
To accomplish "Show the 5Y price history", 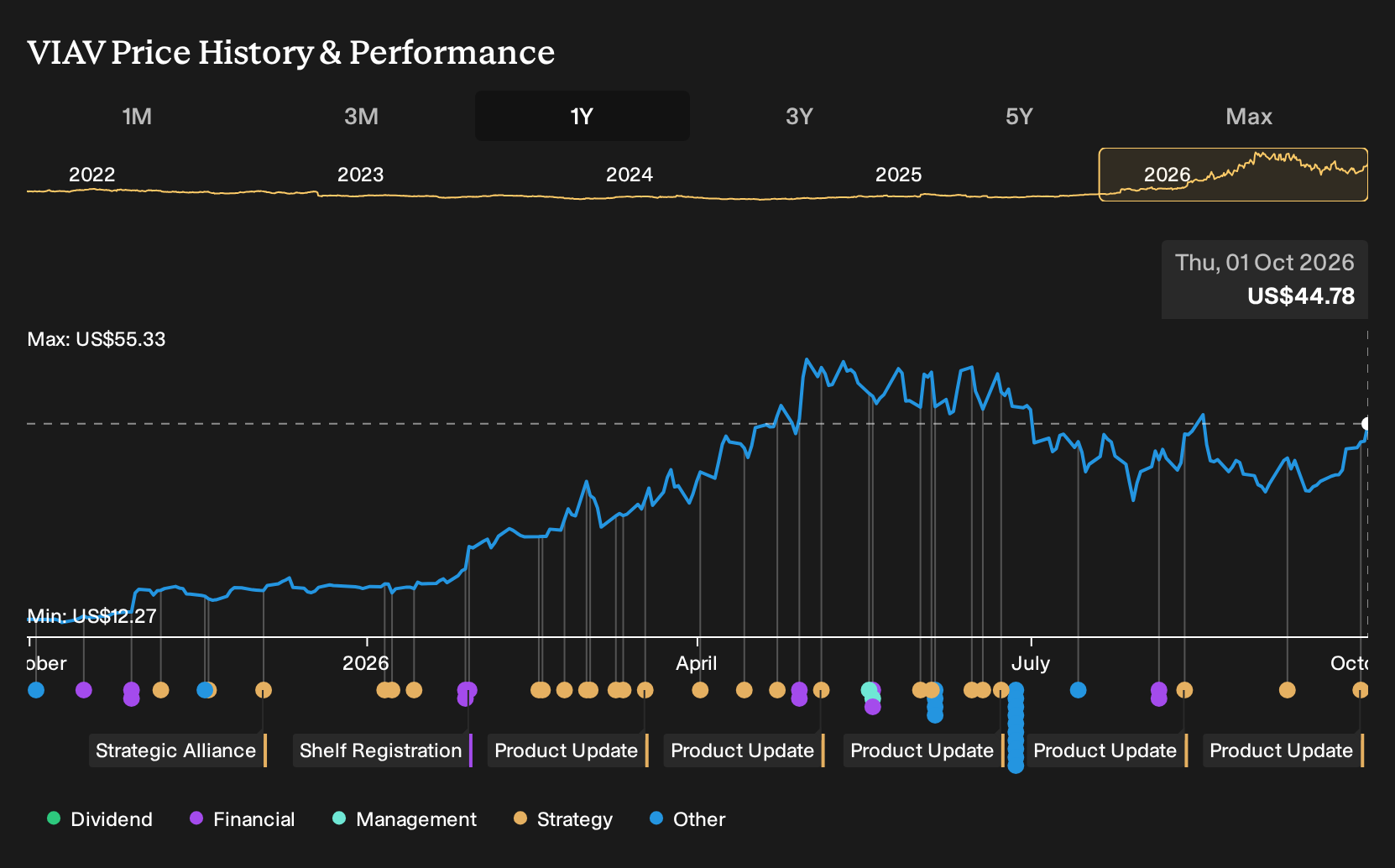I will [1019, 116].
